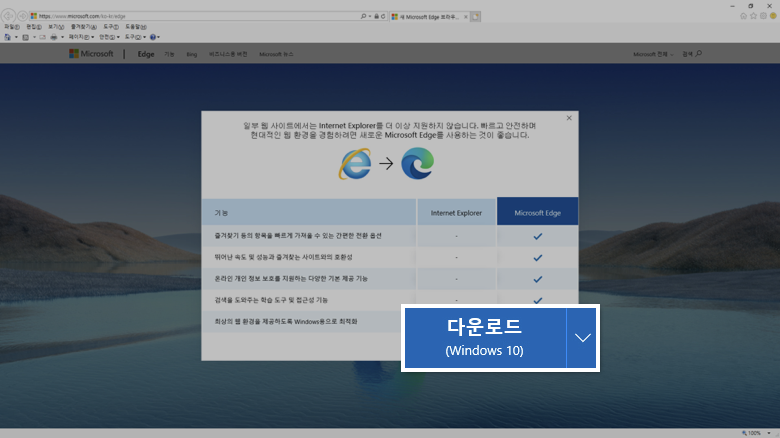Click the 다운로드 (Windows 10) button

484,338
